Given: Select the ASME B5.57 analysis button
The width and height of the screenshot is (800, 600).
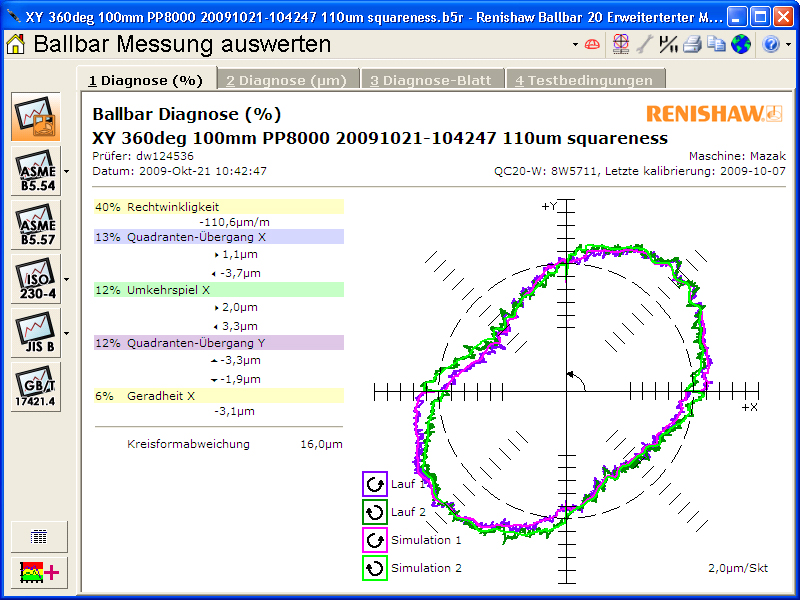Looking at the screenshot, I should tap(36, 225).
